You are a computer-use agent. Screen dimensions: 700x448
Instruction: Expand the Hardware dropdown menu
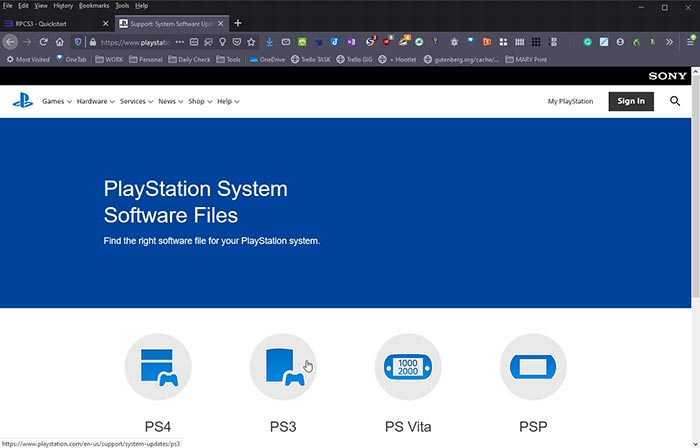coord(96,101)
